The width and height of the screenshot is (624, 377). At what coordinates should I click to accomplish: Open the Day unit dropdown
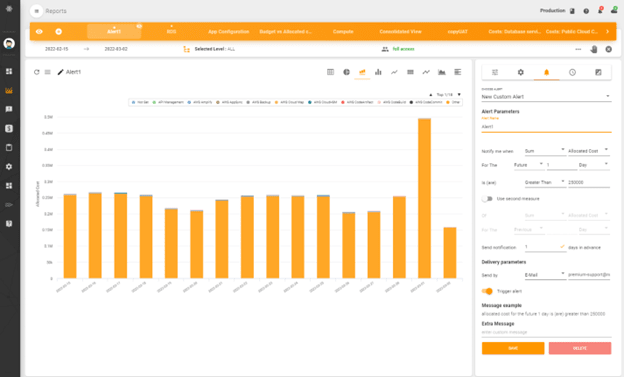pos(593,165)
